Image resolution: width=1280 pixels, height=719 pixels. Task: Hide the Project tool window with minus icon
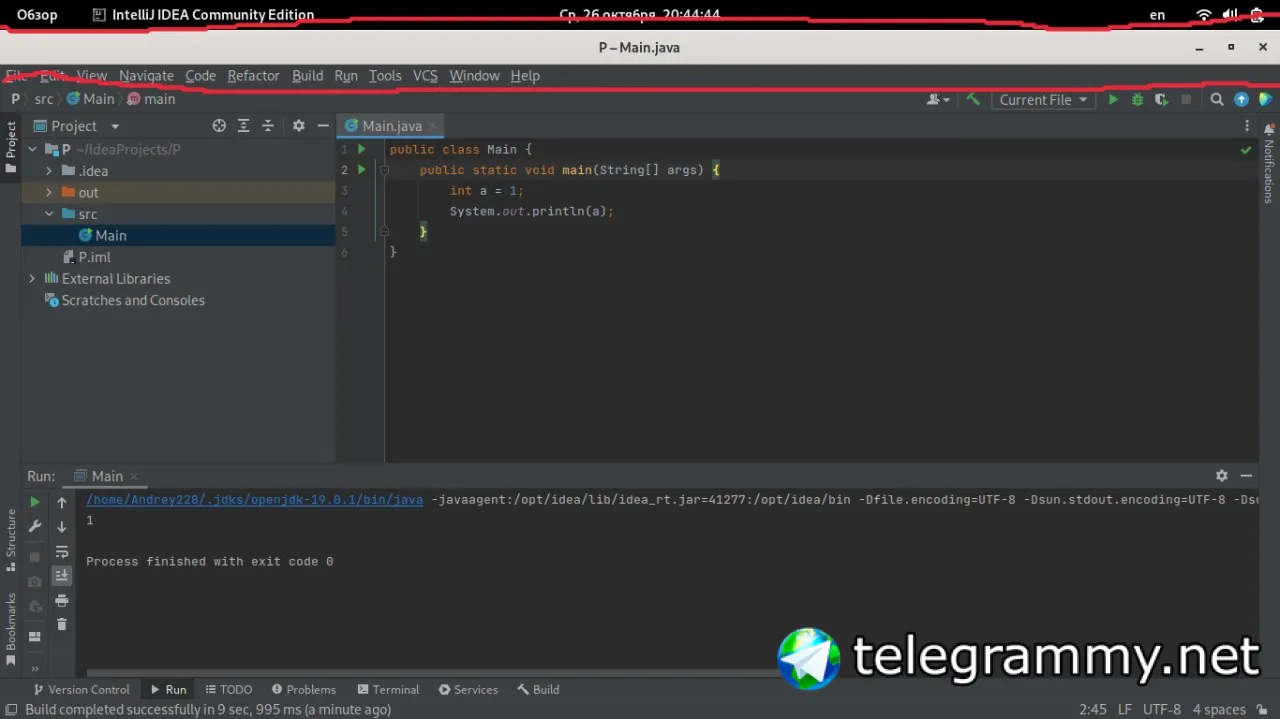tap(323, 126)
